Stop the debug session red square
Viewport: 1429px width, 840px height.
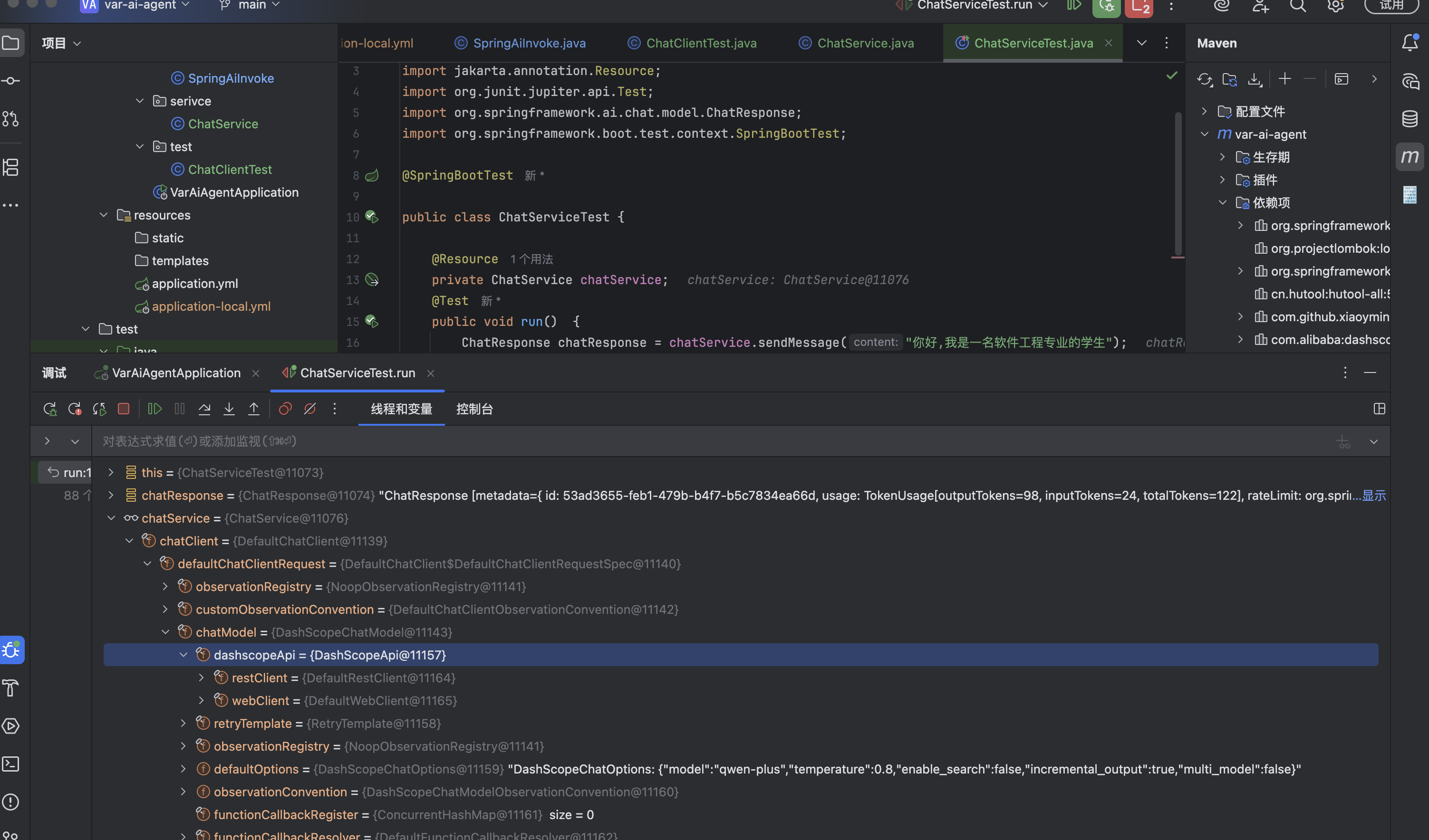click(124, 409)
